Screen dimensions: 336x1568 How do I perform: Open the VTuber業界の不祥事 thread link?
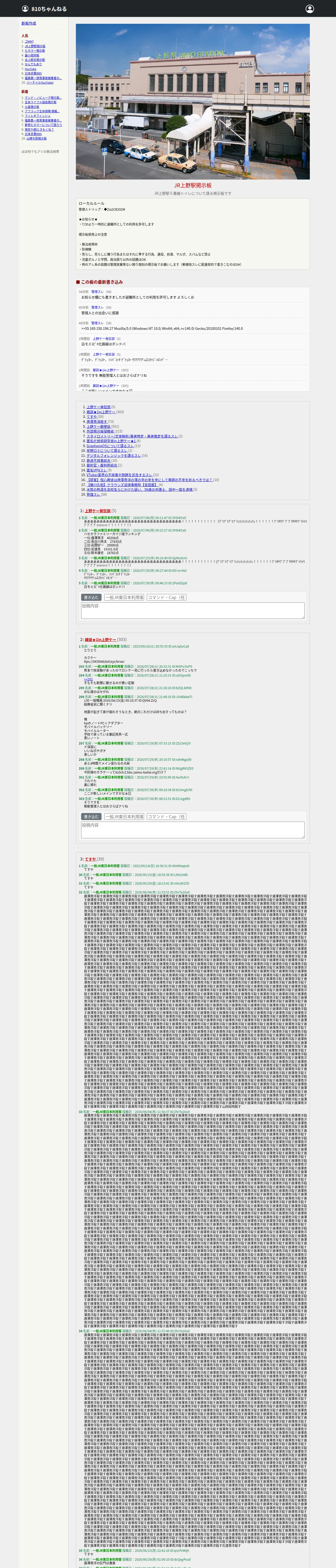(120, 475)
